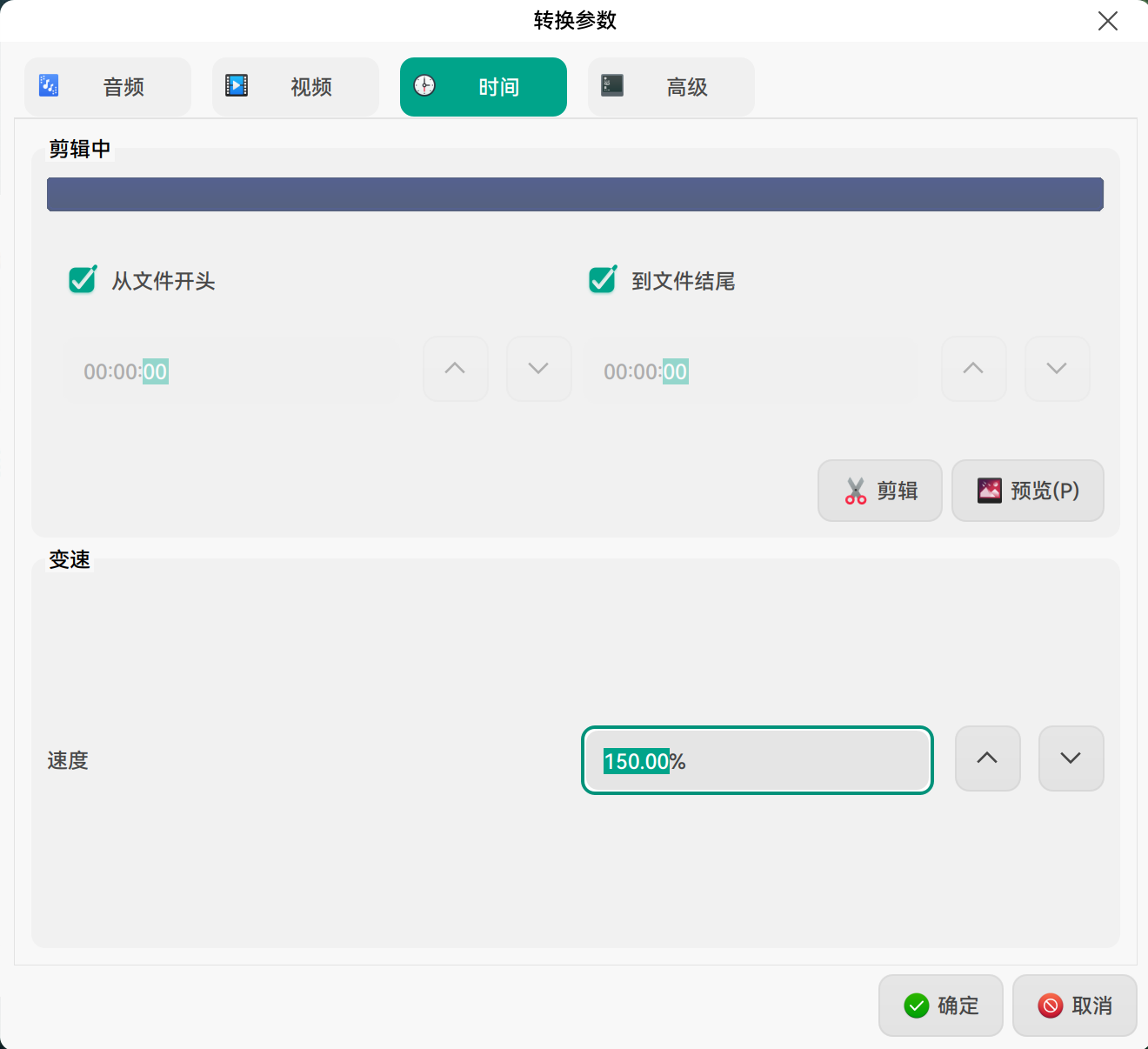Click the green check icon on 确定 button
The width and height of the screenshot is (1148, 1049).
[916, 1005]
